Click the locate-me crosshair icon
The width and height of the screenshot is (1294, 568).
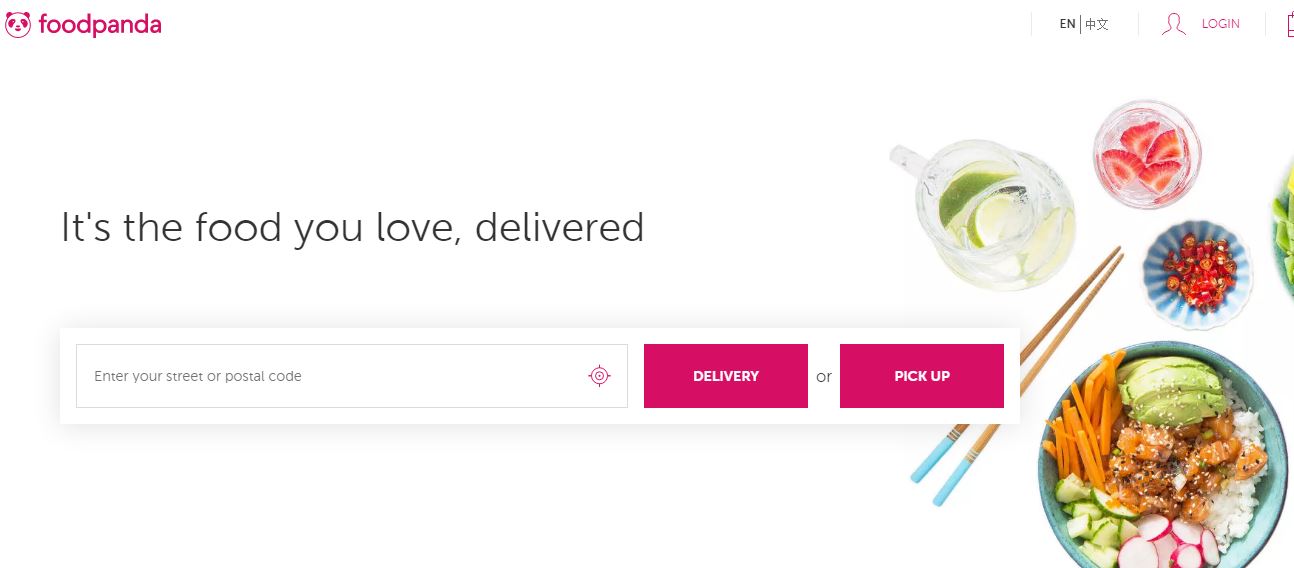(x=599, y=376)
